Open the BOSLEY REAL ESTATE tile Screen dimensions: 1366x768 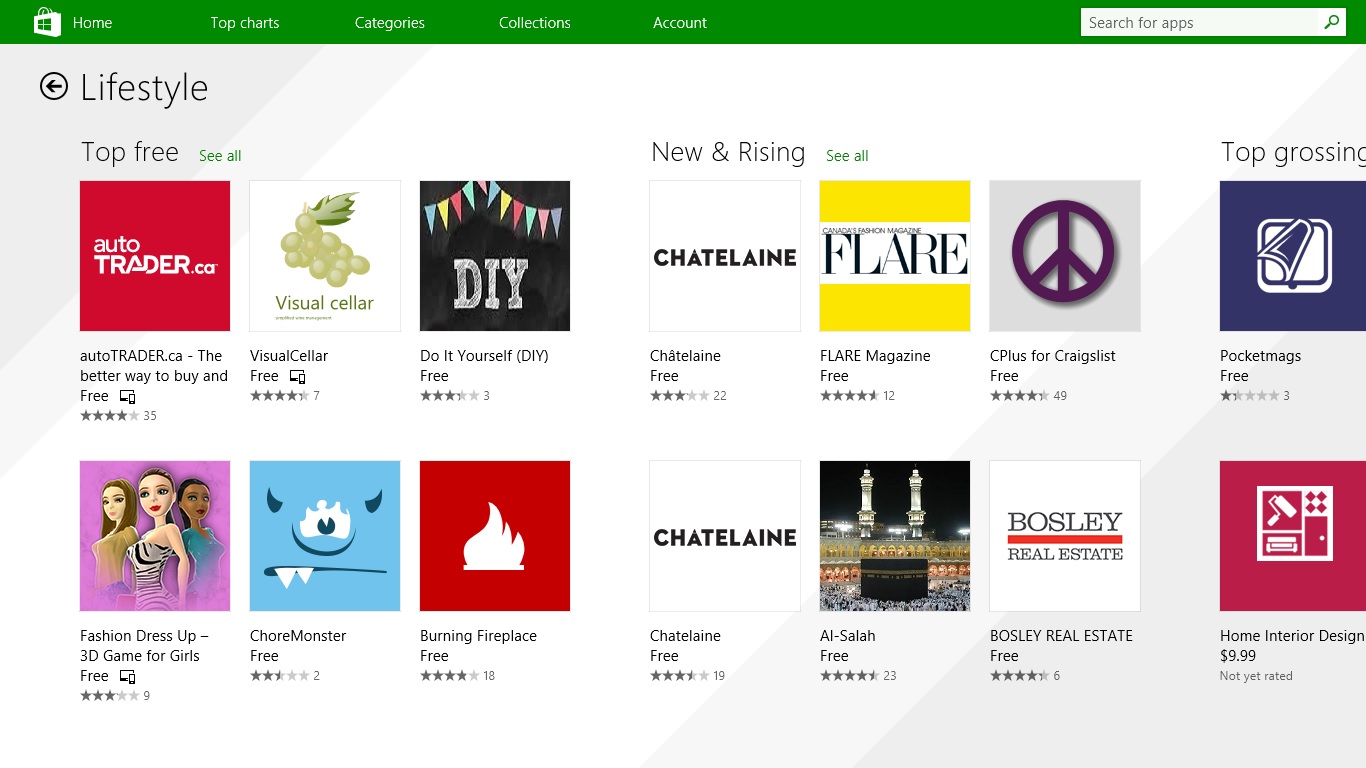1065,536
